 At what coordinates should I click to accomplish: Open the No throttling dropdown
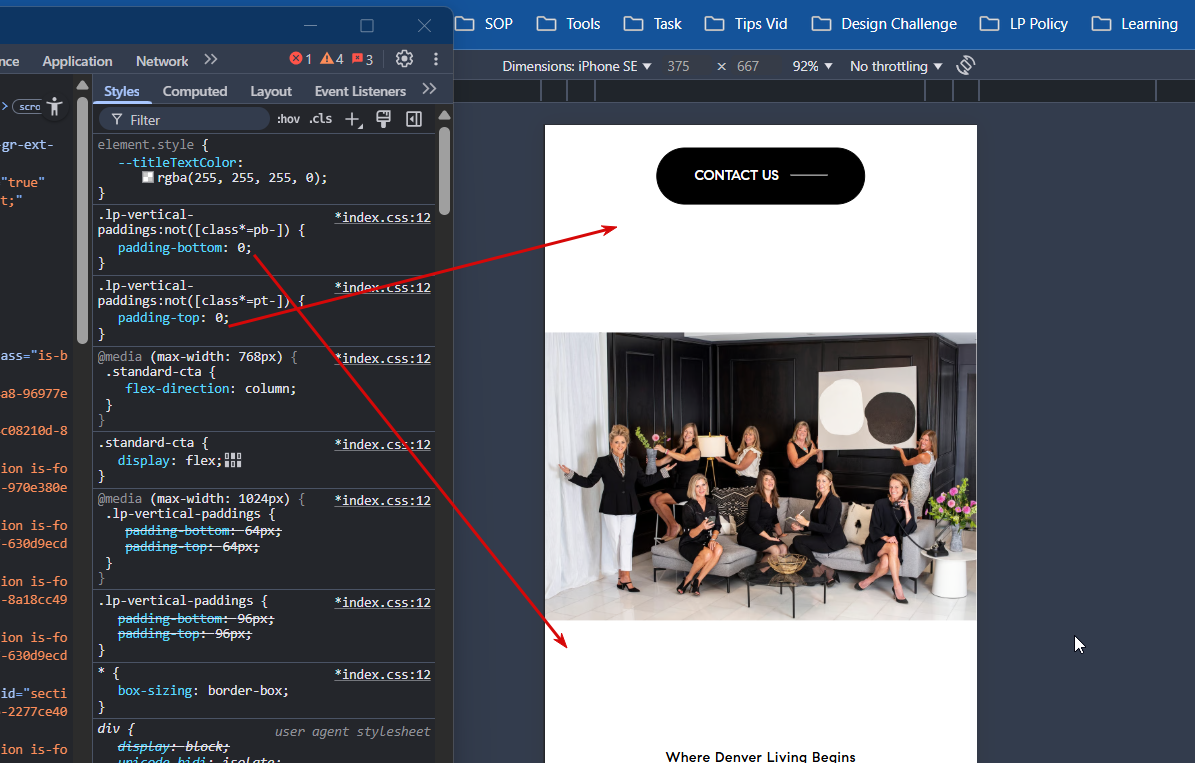click(x=896, y=66)
